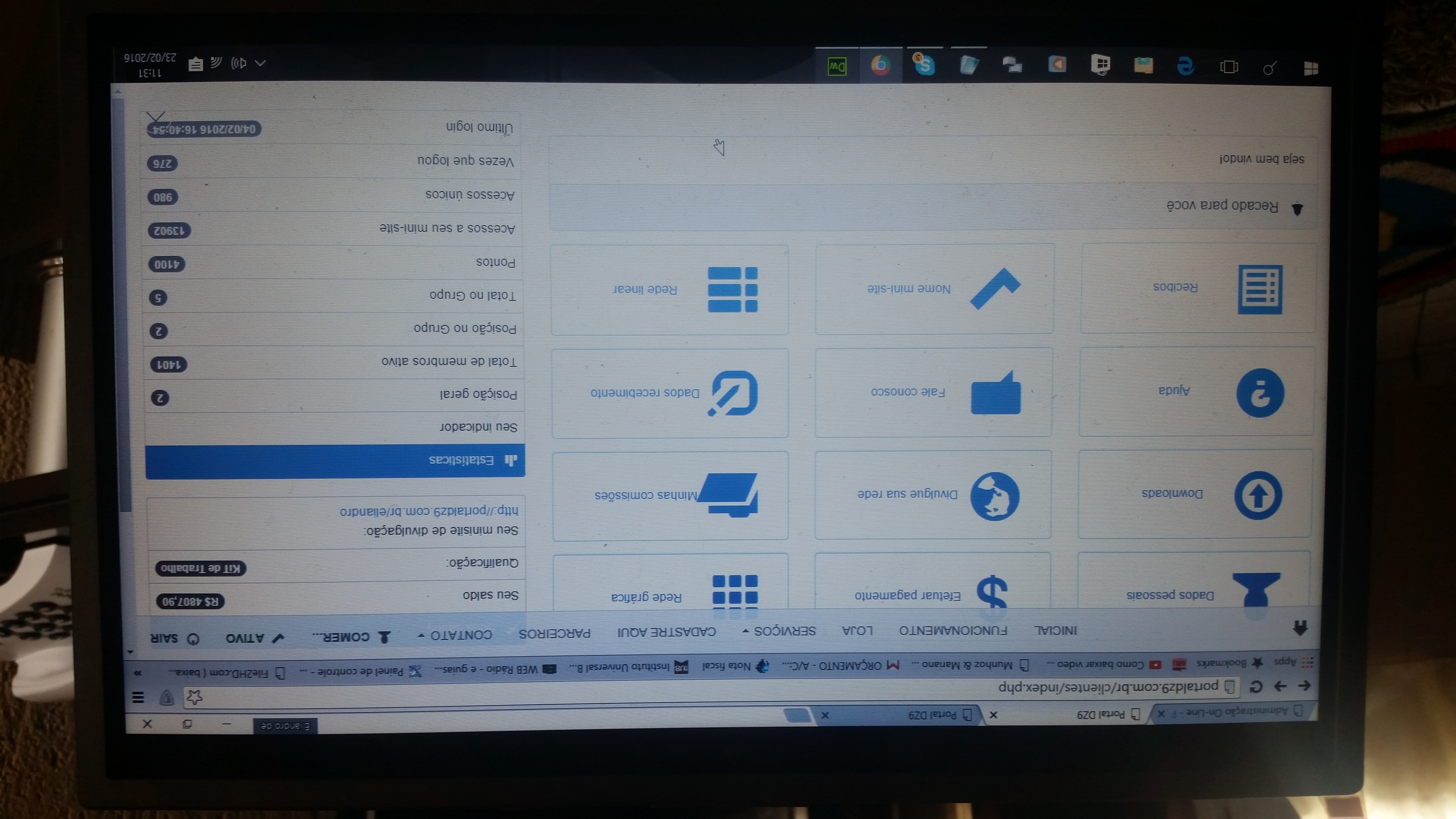
Task: Expand the SERVIÇOS dropdown menu
Action: tap(780, 631)
